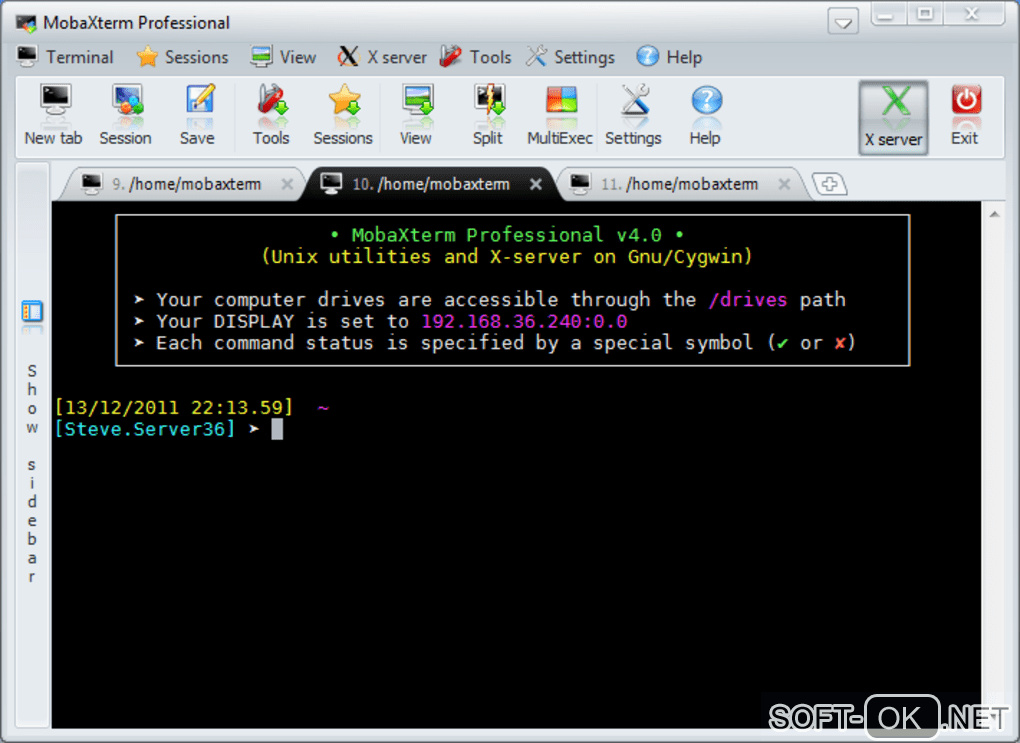
Task: Close tab 9 /home/mobaxterm
Action: click(x=287, y=185)
